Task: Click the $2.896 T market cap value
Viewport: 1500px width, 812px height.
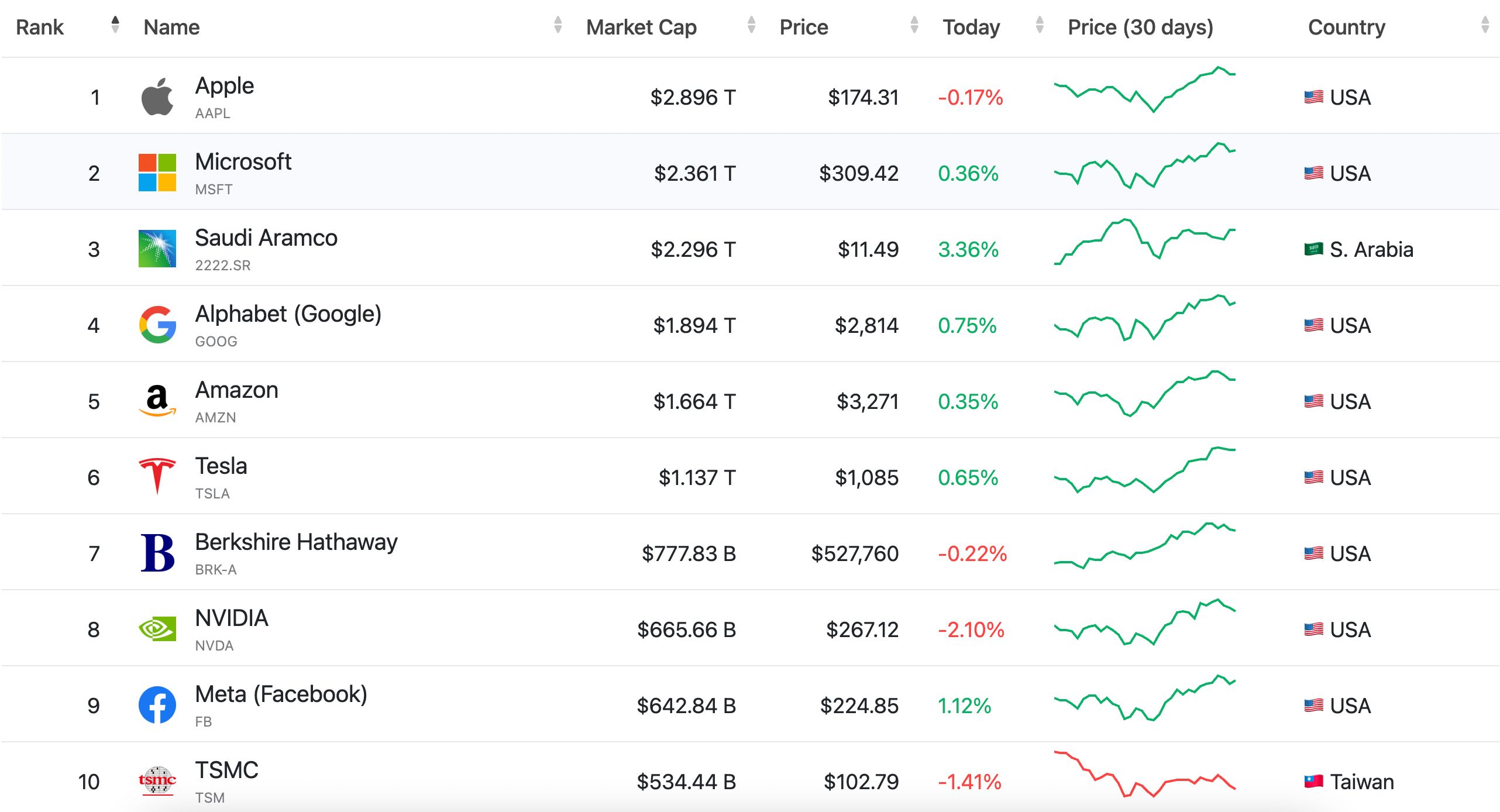Action: coord(693,97)
